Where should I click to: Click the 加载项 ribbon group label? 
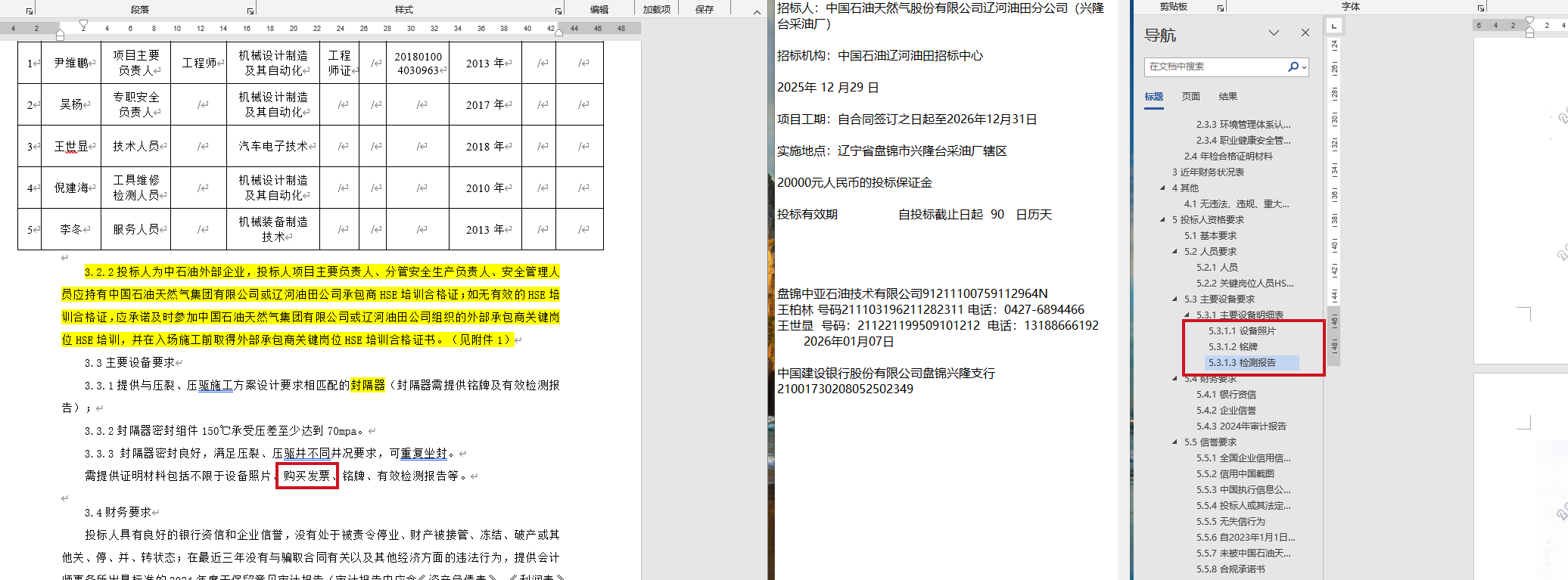[x=656, y=9]
